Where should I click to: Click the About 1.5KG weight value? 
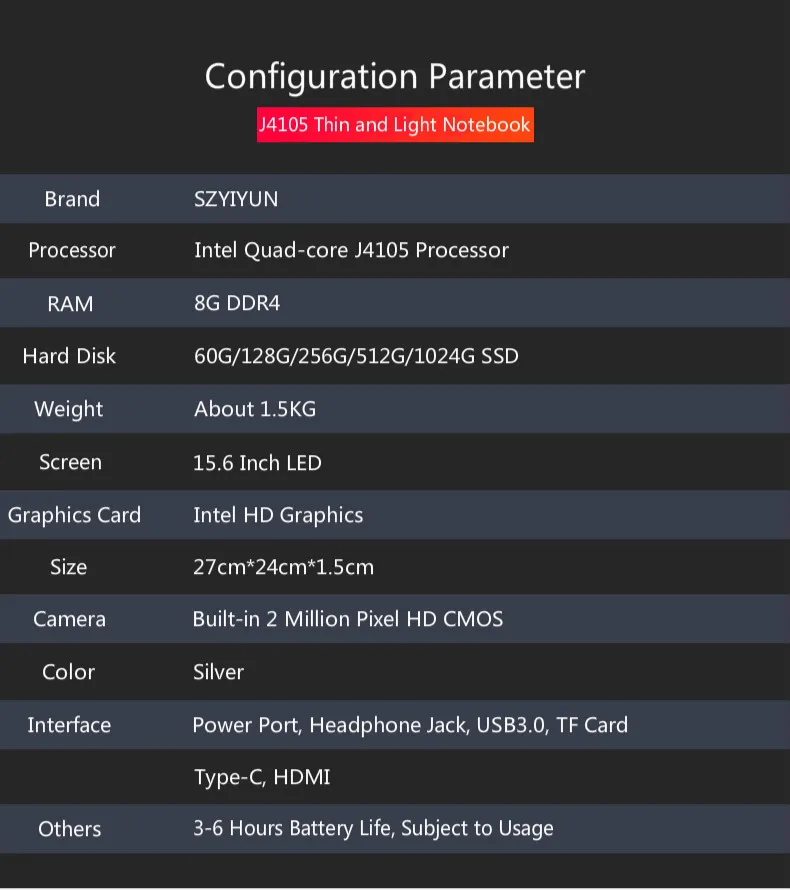coord(255,409)
